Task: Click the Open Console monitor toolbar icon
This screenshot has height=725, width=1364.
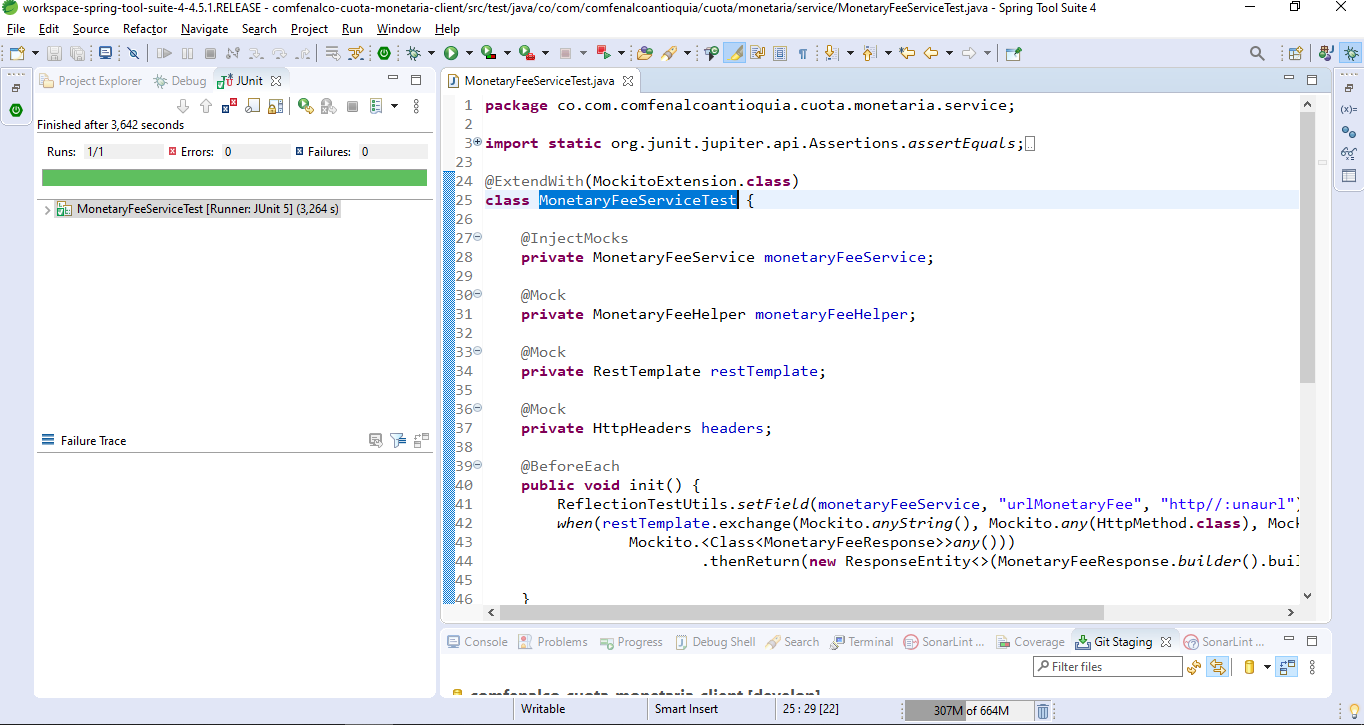Action: point(105,53)
